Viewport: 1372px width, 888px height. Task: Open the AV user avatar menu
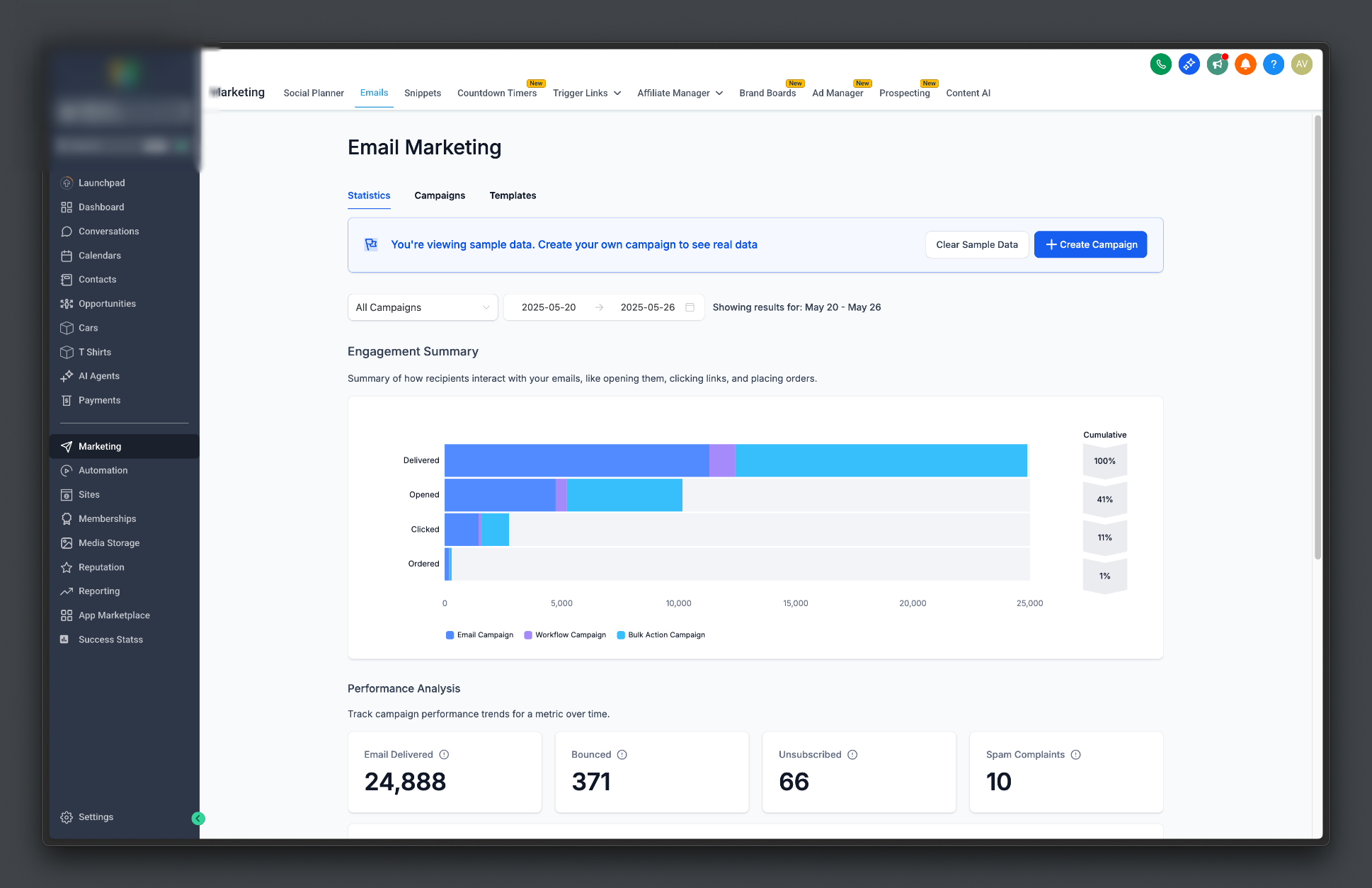[1302, 64]
